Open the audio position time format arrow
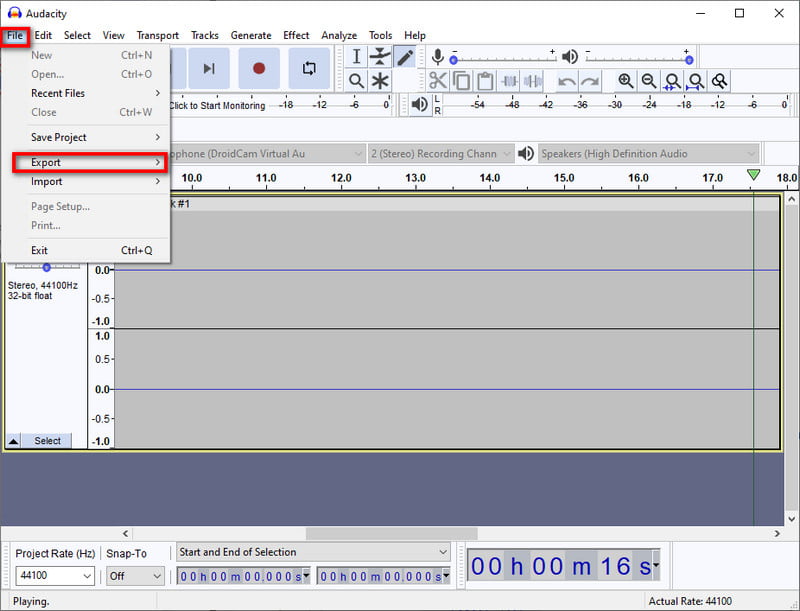 coord(656,565)
